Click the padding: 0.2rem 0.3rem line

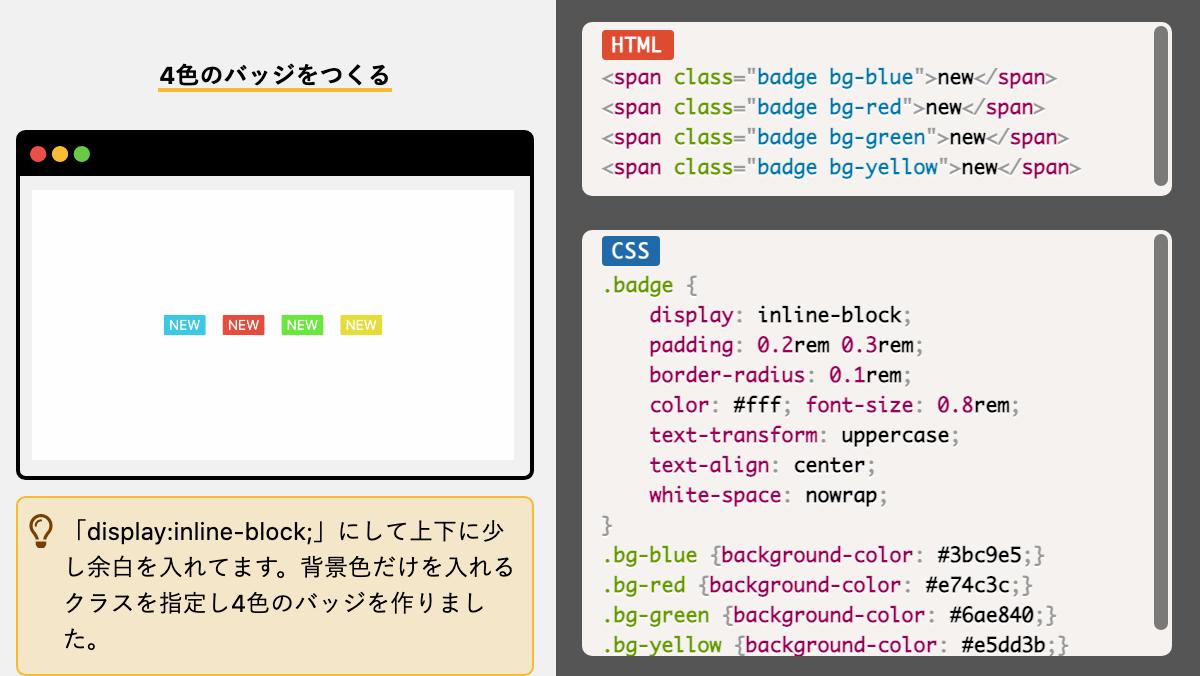787,346
